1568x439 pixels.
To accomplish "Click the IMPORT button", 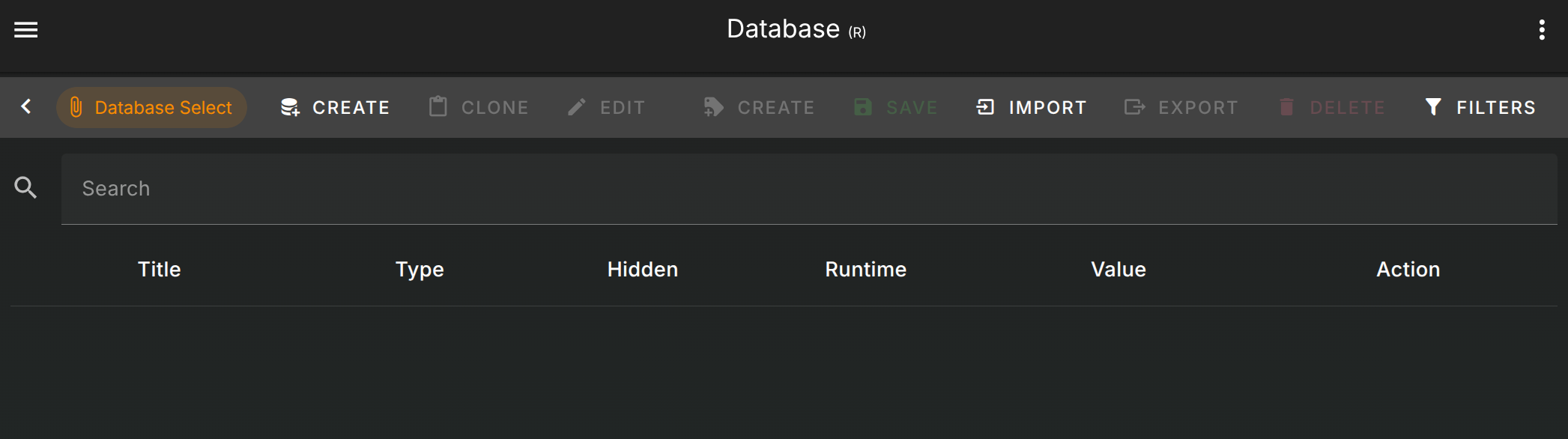I will pos(1031,107).
